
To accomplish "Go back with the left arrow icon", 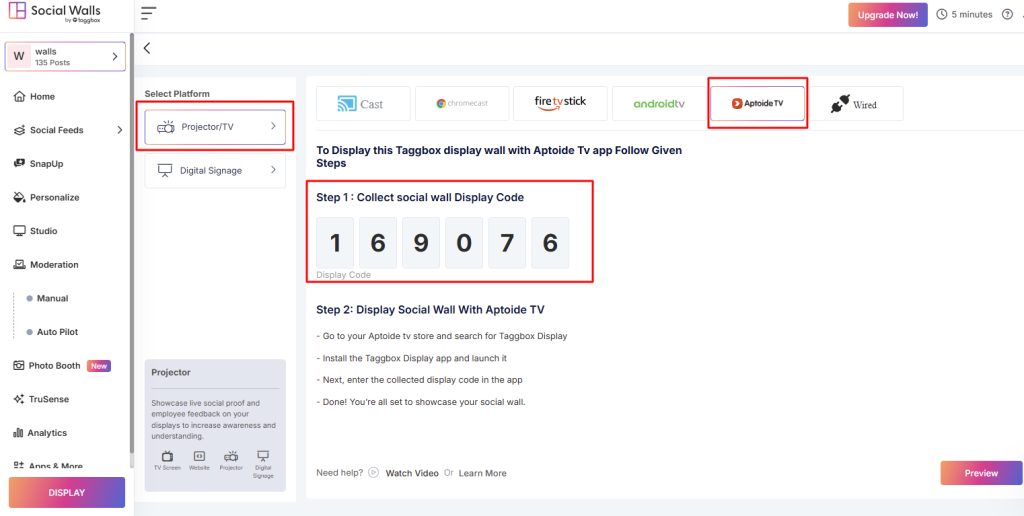I will [147, 48].
